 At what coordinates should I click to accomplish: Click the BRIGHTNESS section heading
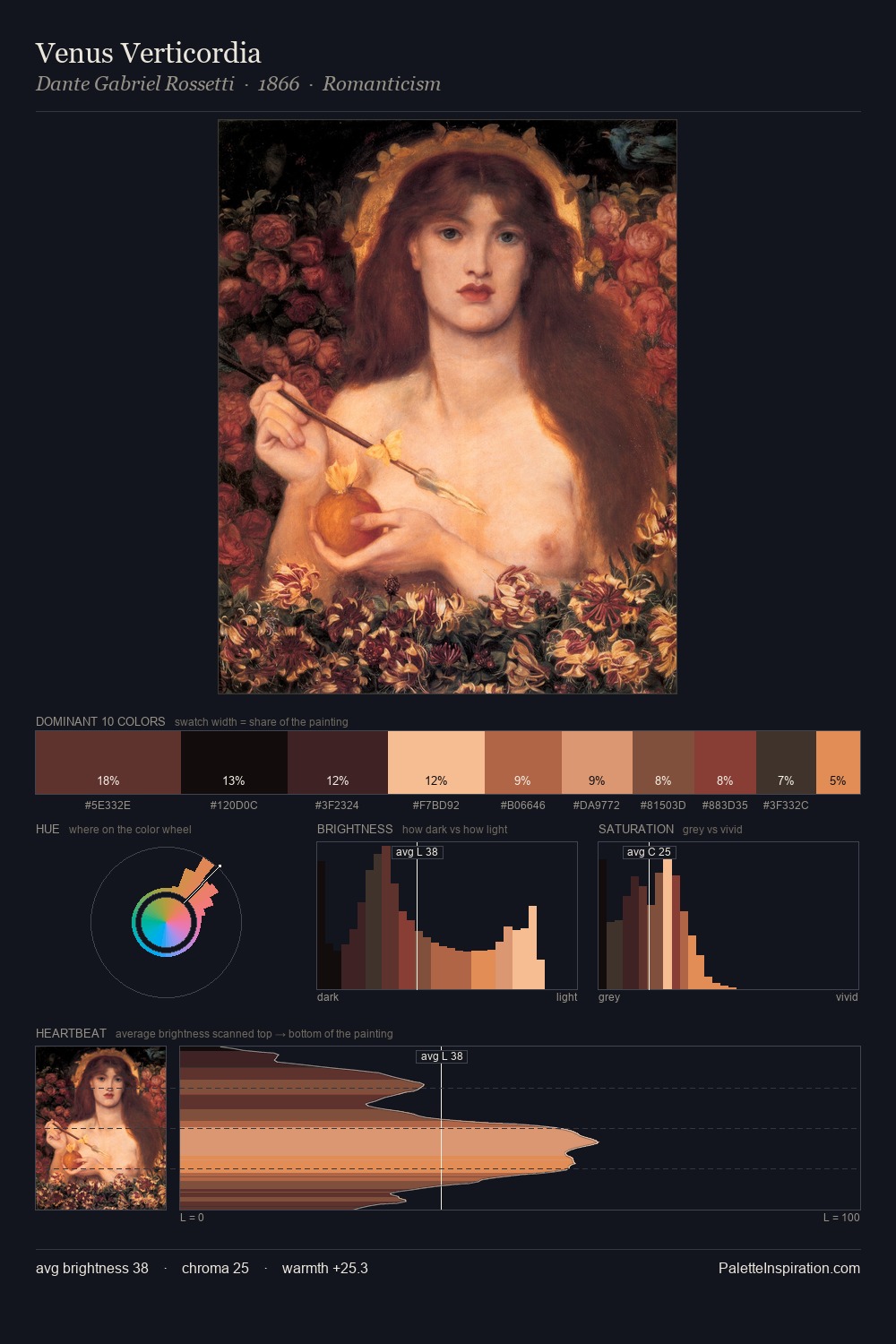point(355,829)
